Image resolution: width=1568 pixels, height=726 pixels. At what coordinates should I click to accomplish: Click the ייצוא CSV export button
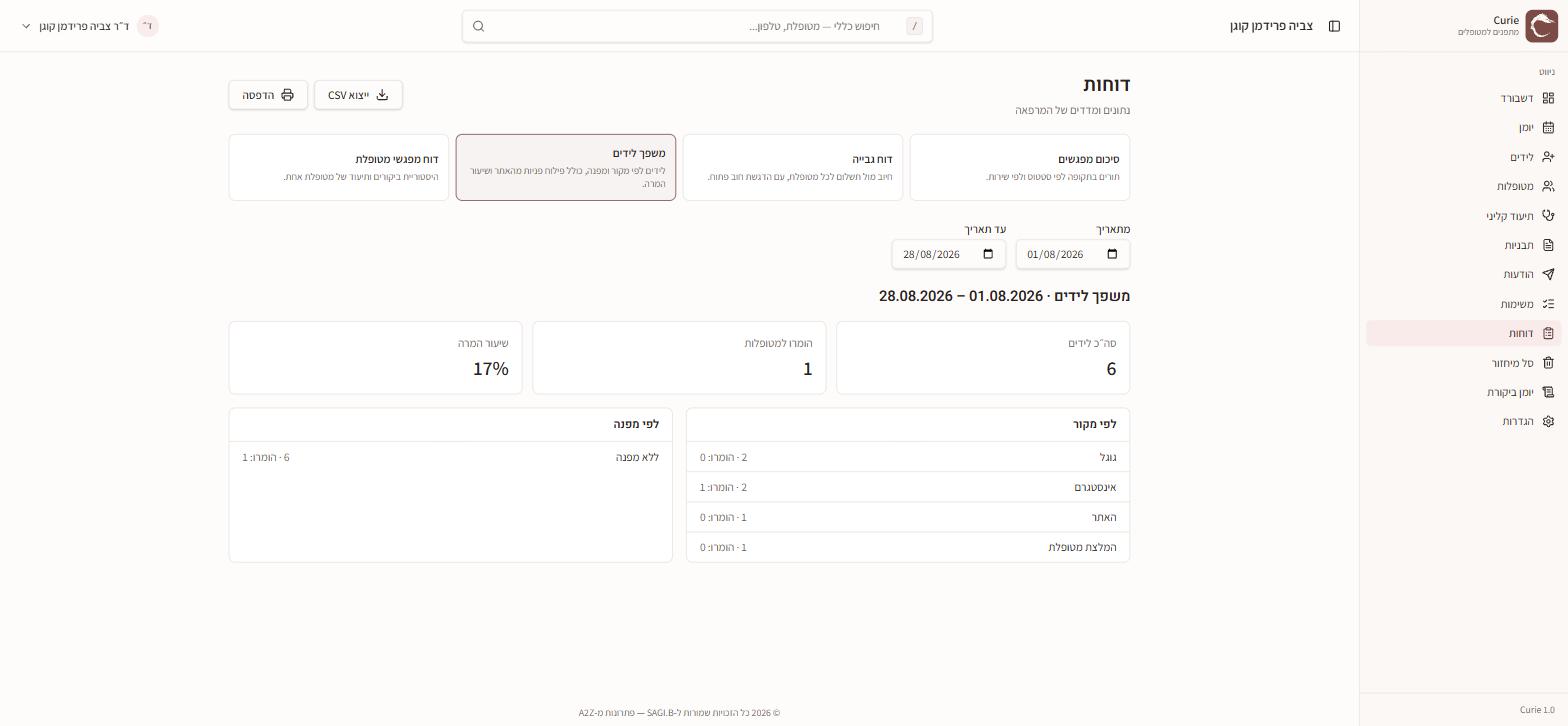(358, 95)
